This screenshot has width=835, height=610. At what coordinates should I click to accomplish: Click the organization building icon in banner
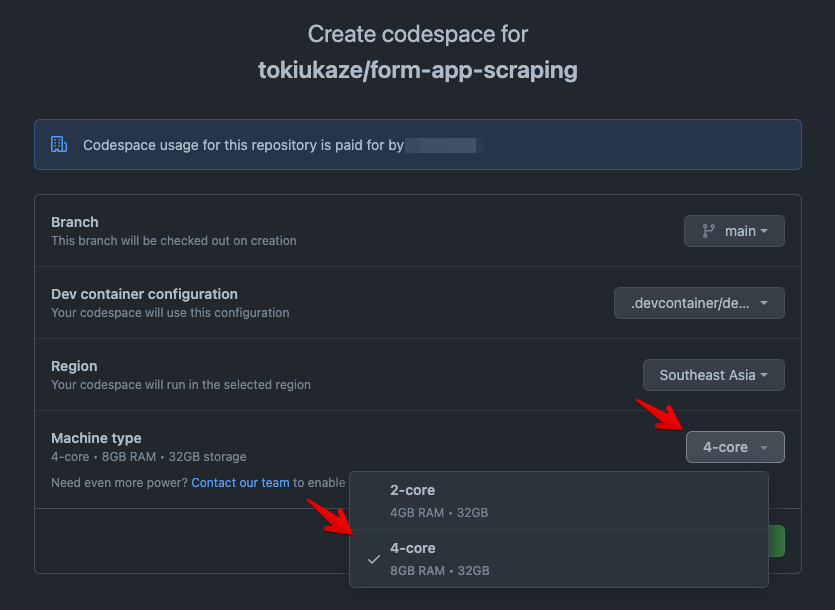tap(59, 145)
